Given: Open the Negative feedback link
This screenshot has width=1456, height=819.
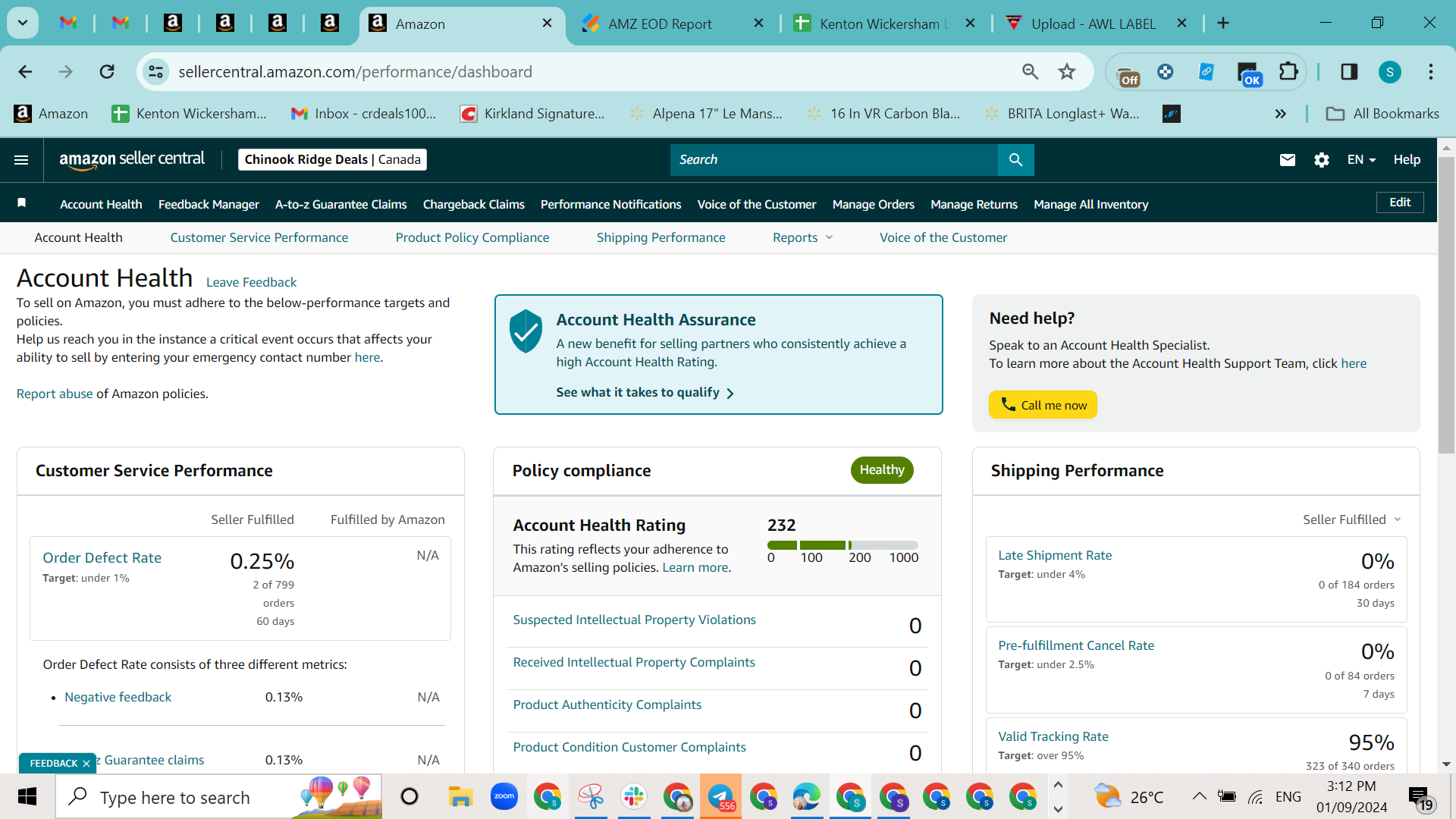Looking at the screenshot, I should [x=118, y=697].
